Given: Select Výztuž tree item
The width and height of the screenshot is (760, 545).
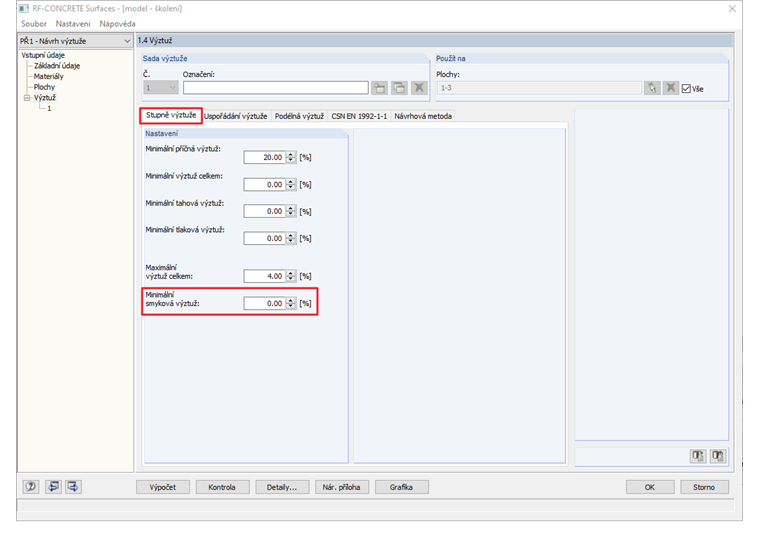Looking at the screenshot, I should tap(45, 98).
